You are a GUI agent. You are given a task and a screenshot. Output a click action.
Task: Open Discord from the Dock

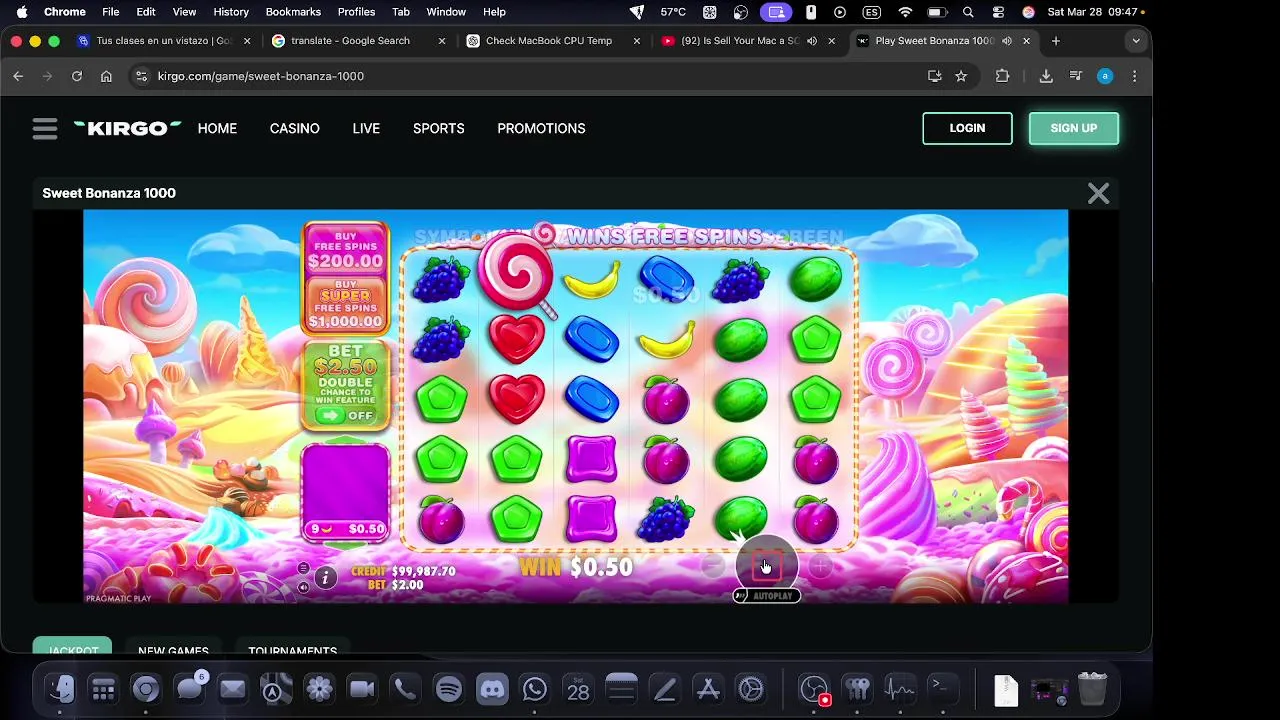click(492, 689)
